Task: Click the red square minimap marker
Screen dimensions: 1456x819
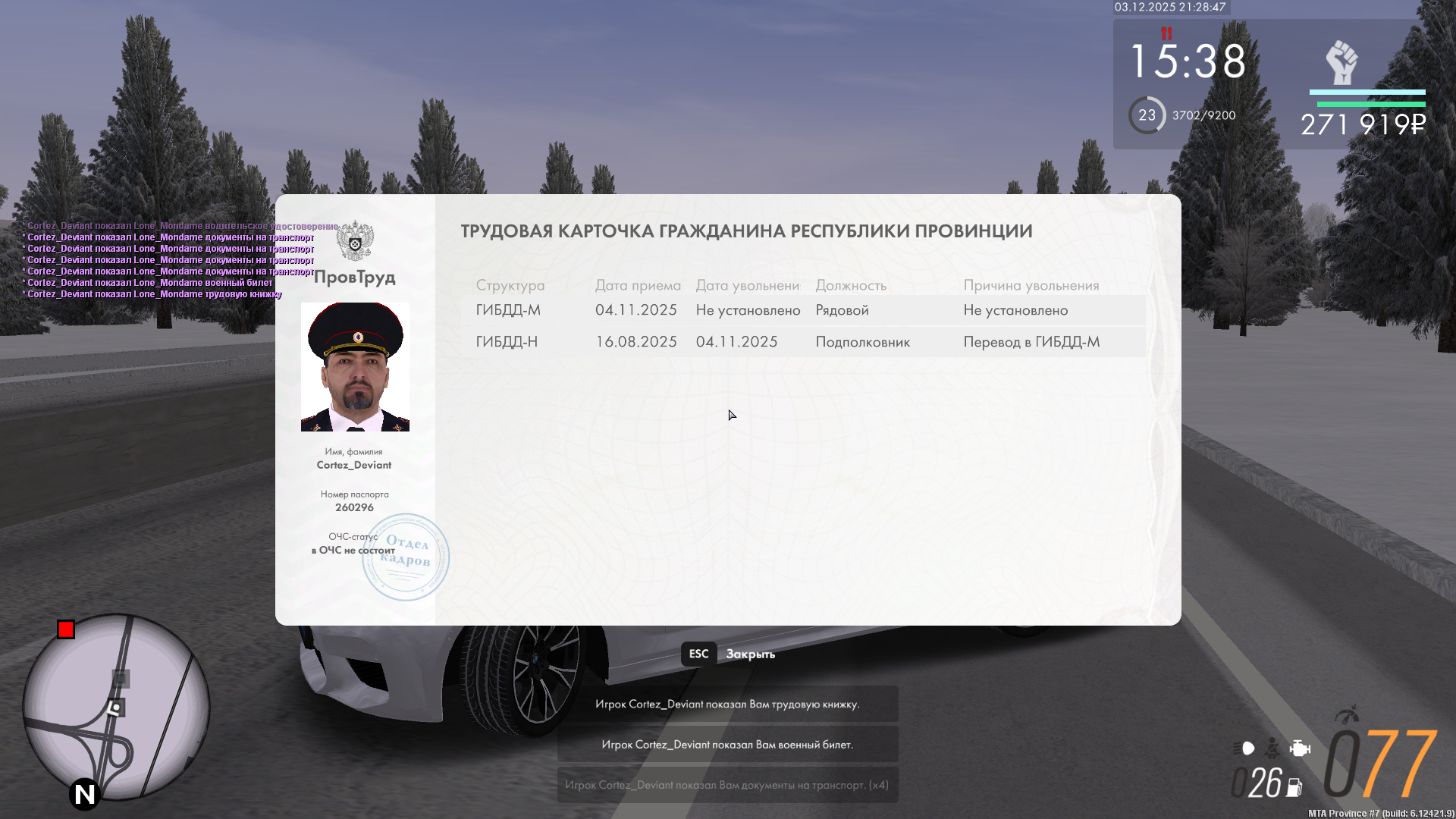Action: (x=66, y=629)
